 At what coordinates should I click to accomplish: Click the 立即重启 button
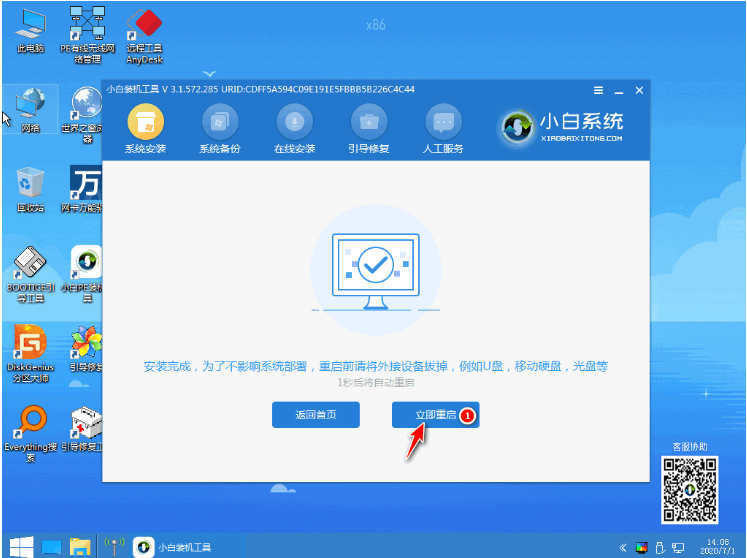pyautogui.click(x=435, y=415)
